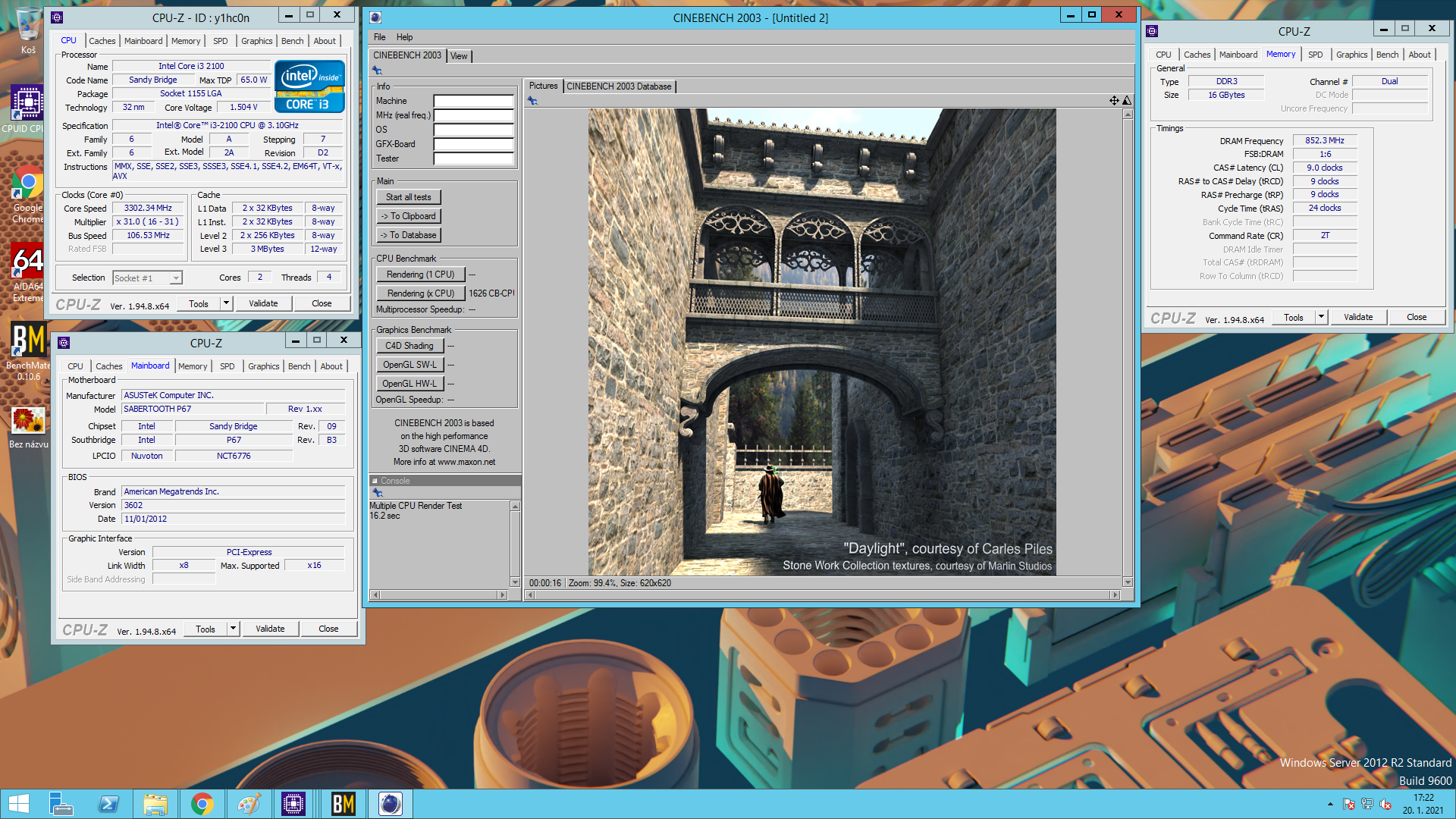Select the About tab in the top-left CPU-Z window
The image size is (1456, 819).
pos(325,41)
